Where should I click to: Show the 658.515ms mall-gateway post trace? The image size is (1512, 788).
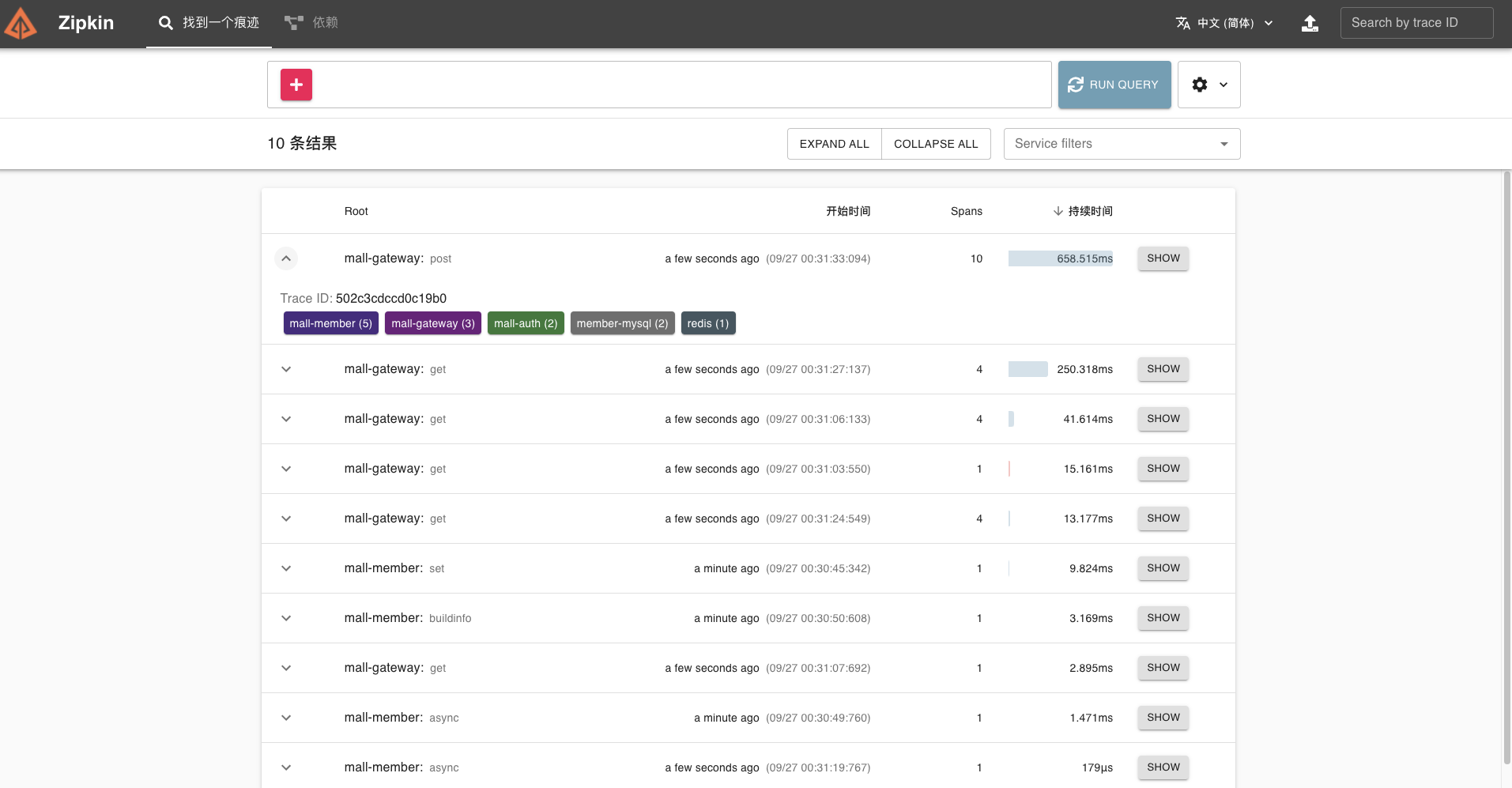(1163, 258)
